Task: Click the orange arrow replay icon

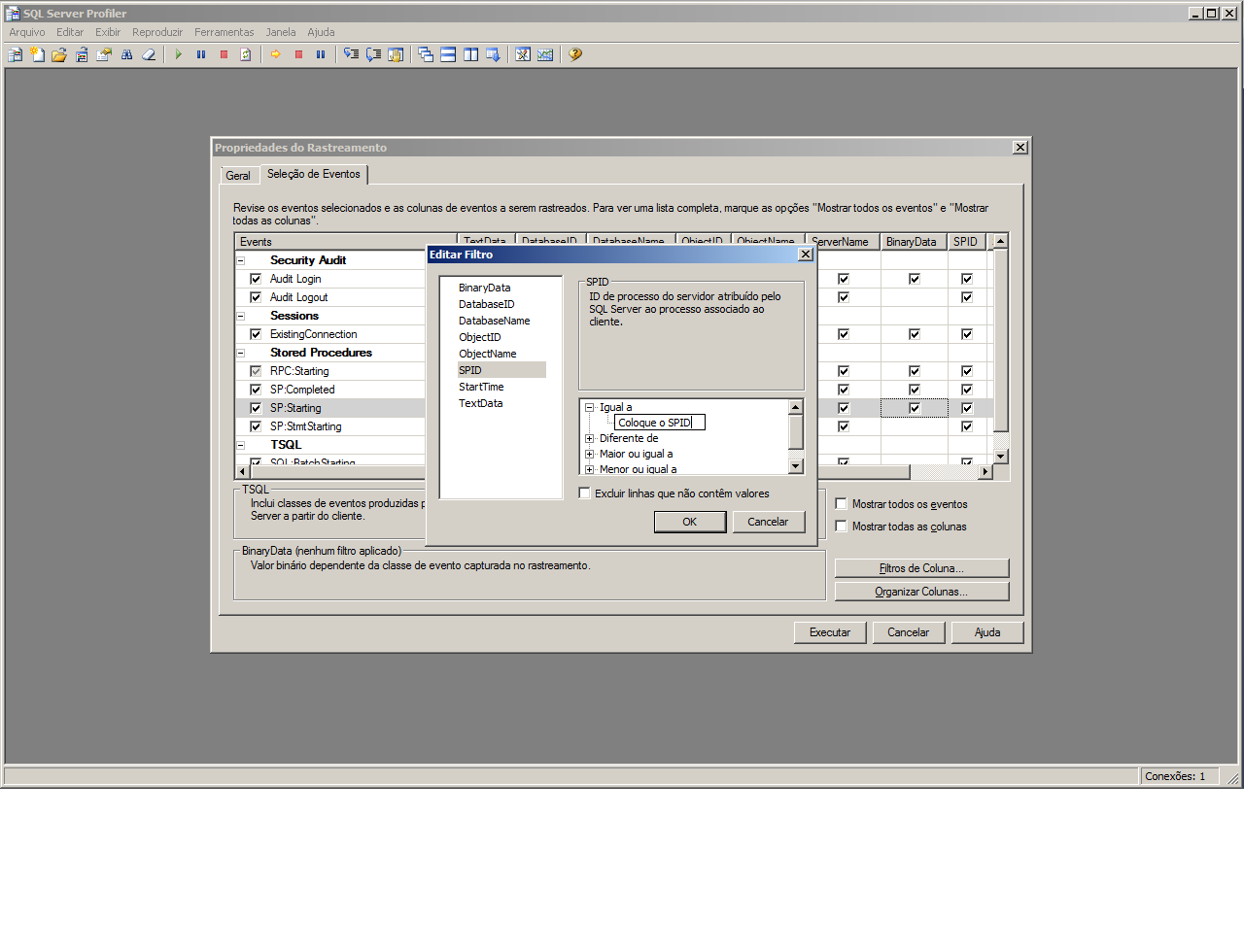Action: click(x=276, y=55)
